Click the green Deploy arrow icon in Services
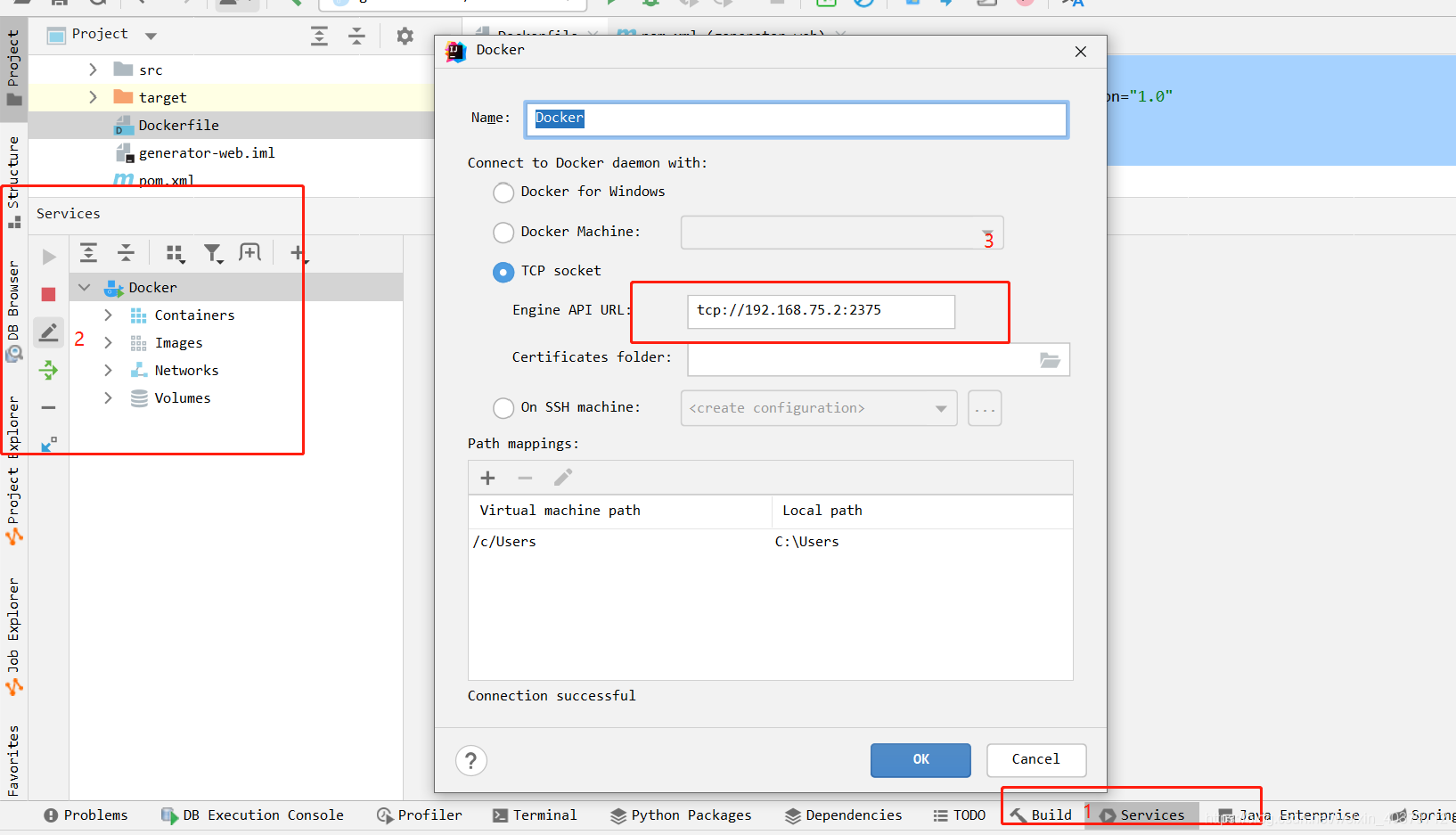The image size is (1456, 835). pyautogui.click(x=49, y=370)
